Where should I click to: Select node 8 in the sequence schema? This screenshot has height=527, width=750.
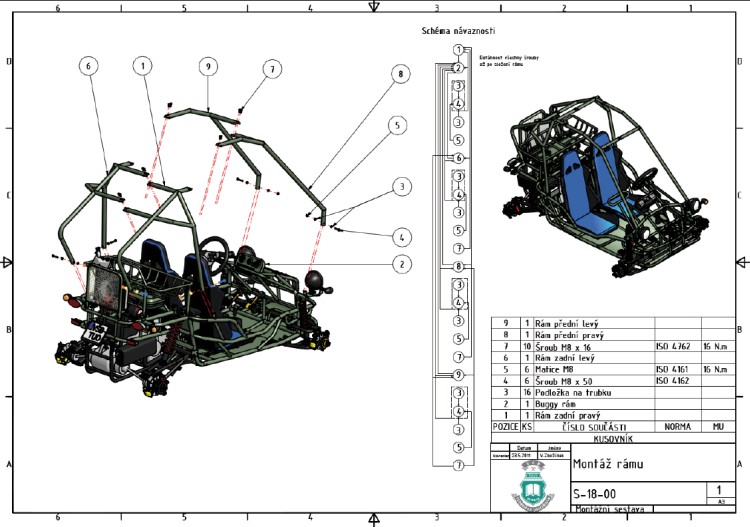458,267
